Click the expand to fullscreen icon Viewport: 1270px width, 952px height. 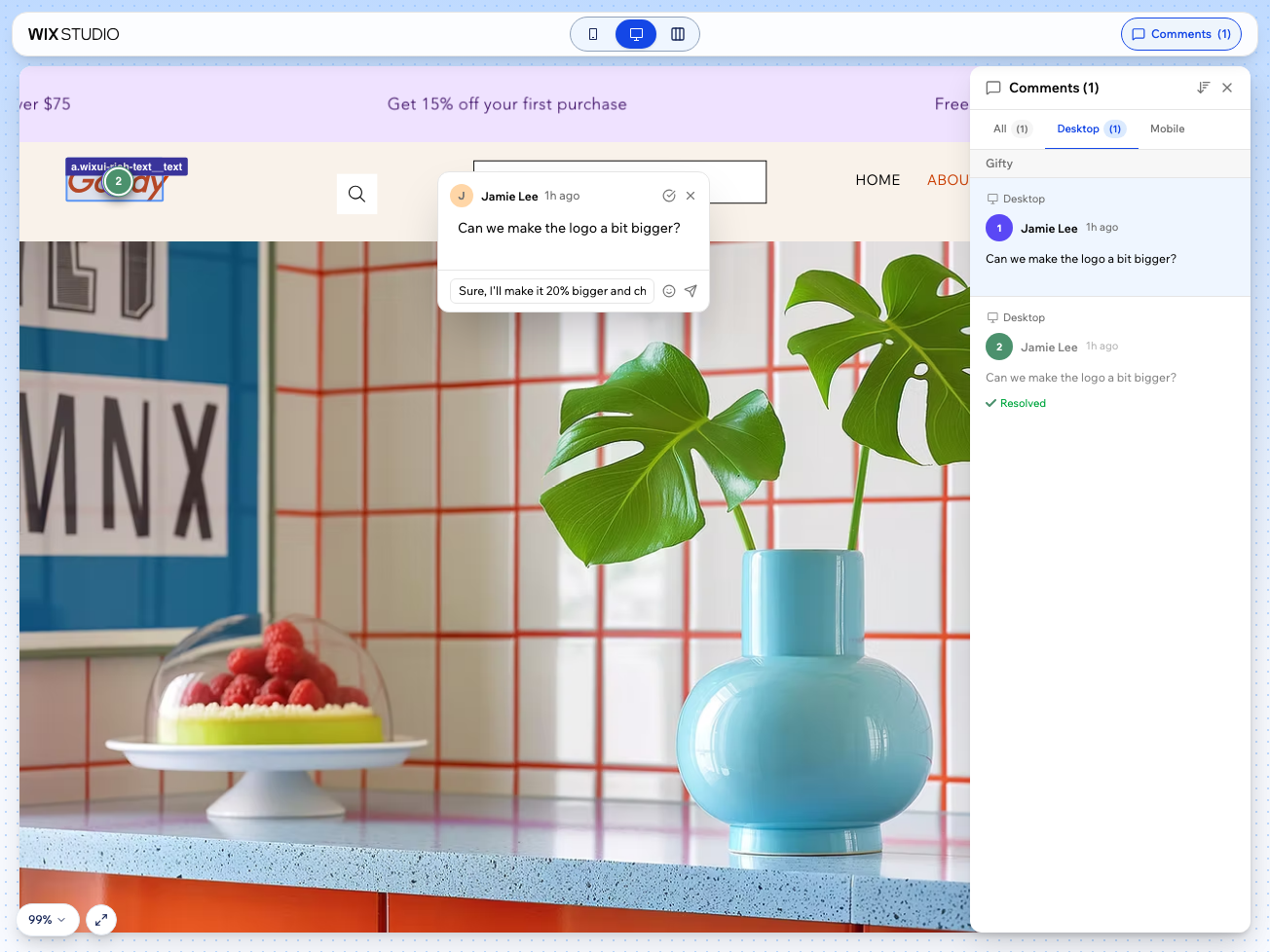(x=101, y=920)
